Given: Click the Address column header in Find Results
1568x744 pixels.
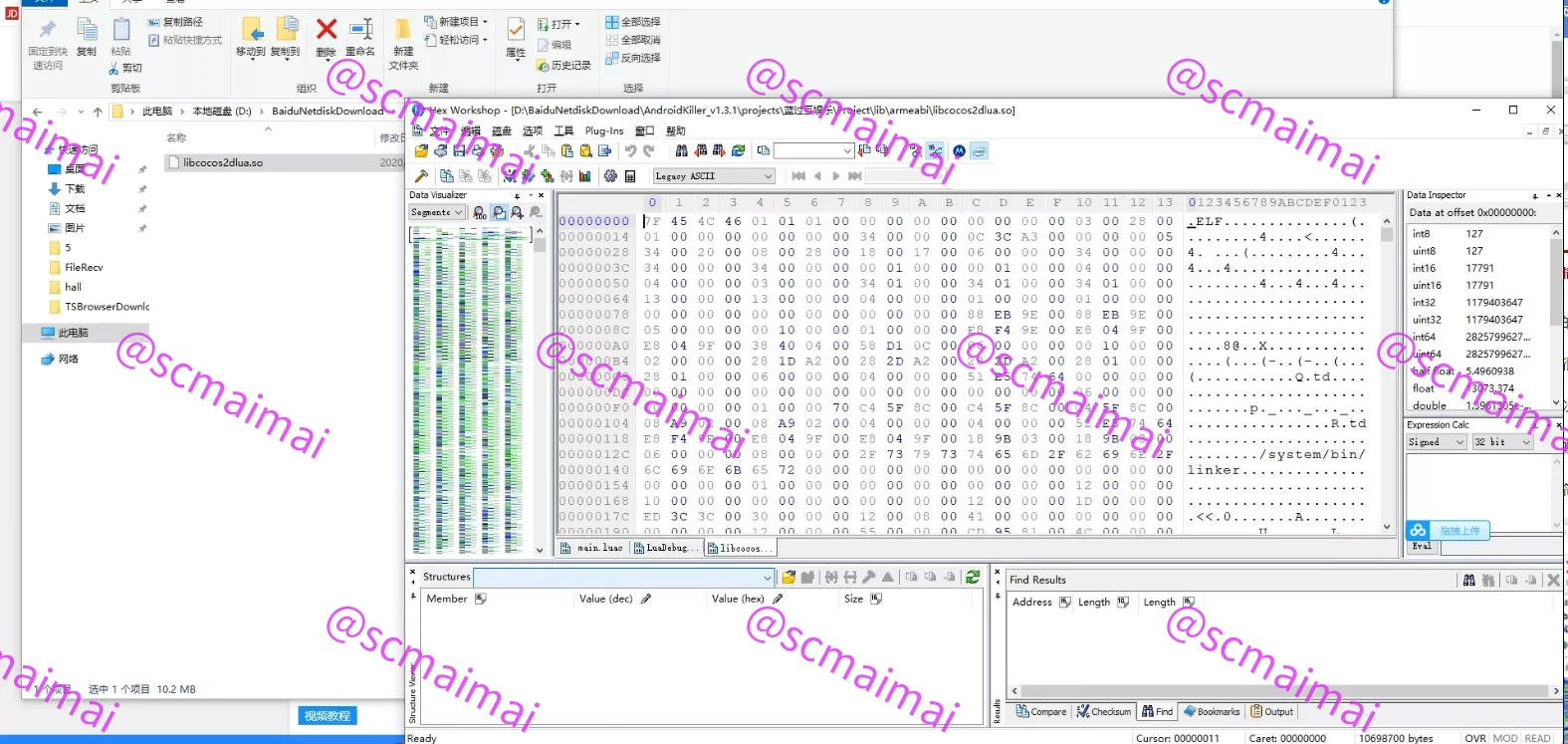Looking at the screenshot, I should point(1041,603).
